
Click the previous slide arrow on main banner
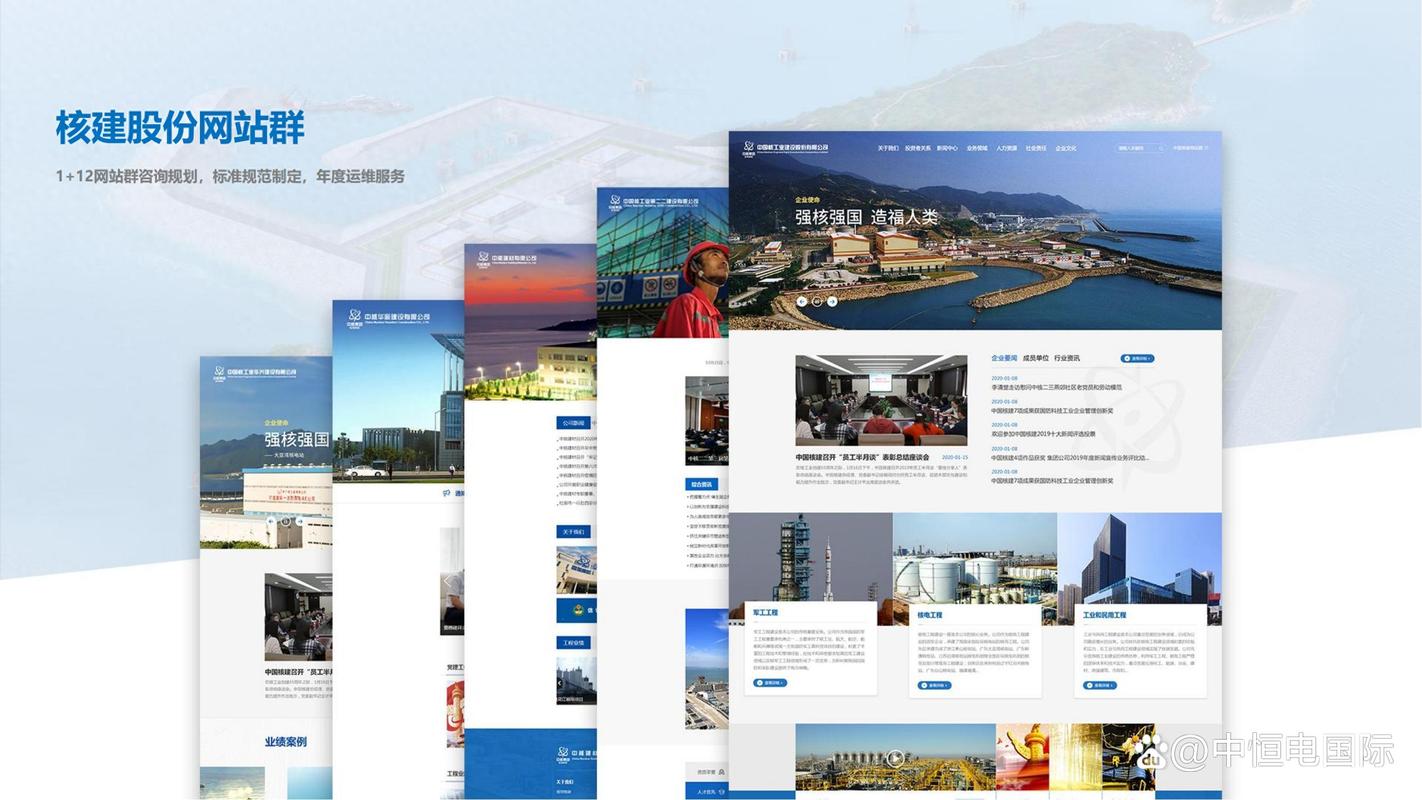801,301
